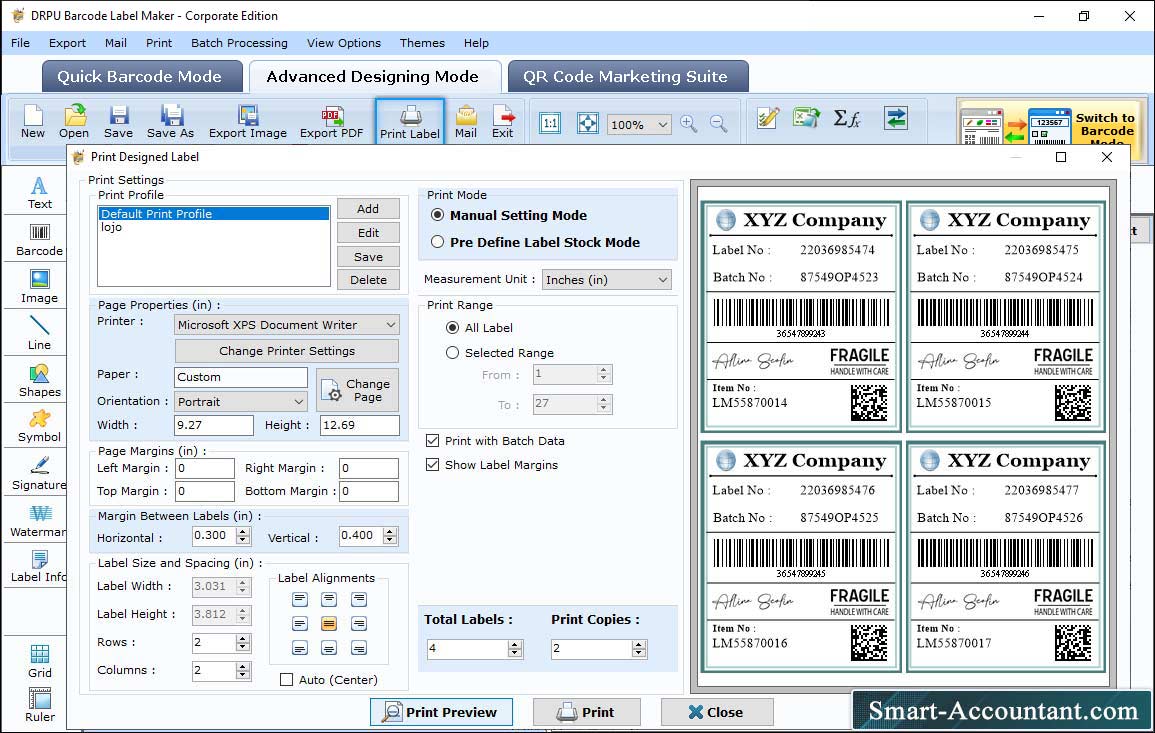Click the Export Image toolbar icon
This screenshot has height=733, width=1155.
248,122
